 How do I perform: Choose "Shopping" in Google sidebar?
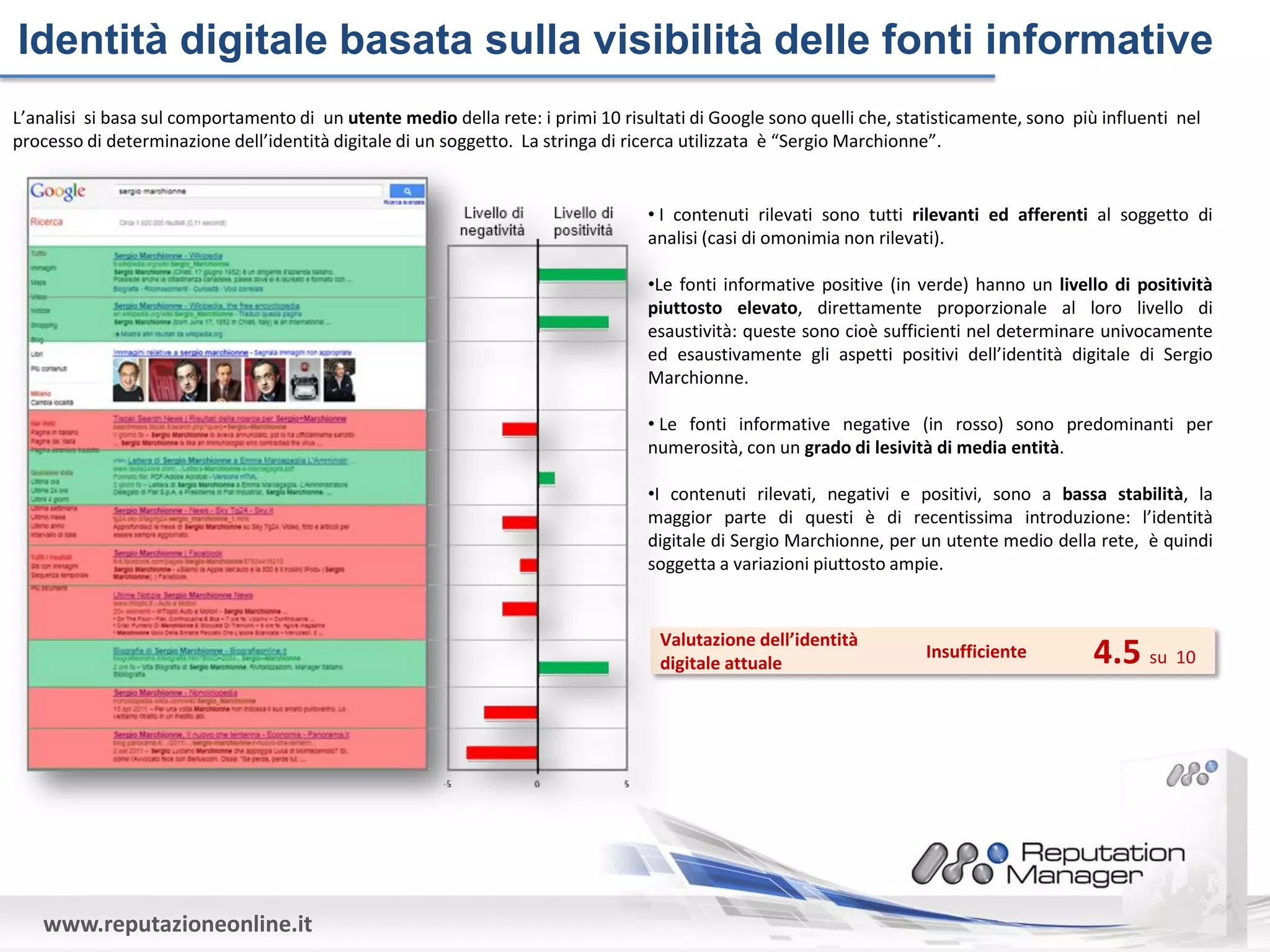43,325
